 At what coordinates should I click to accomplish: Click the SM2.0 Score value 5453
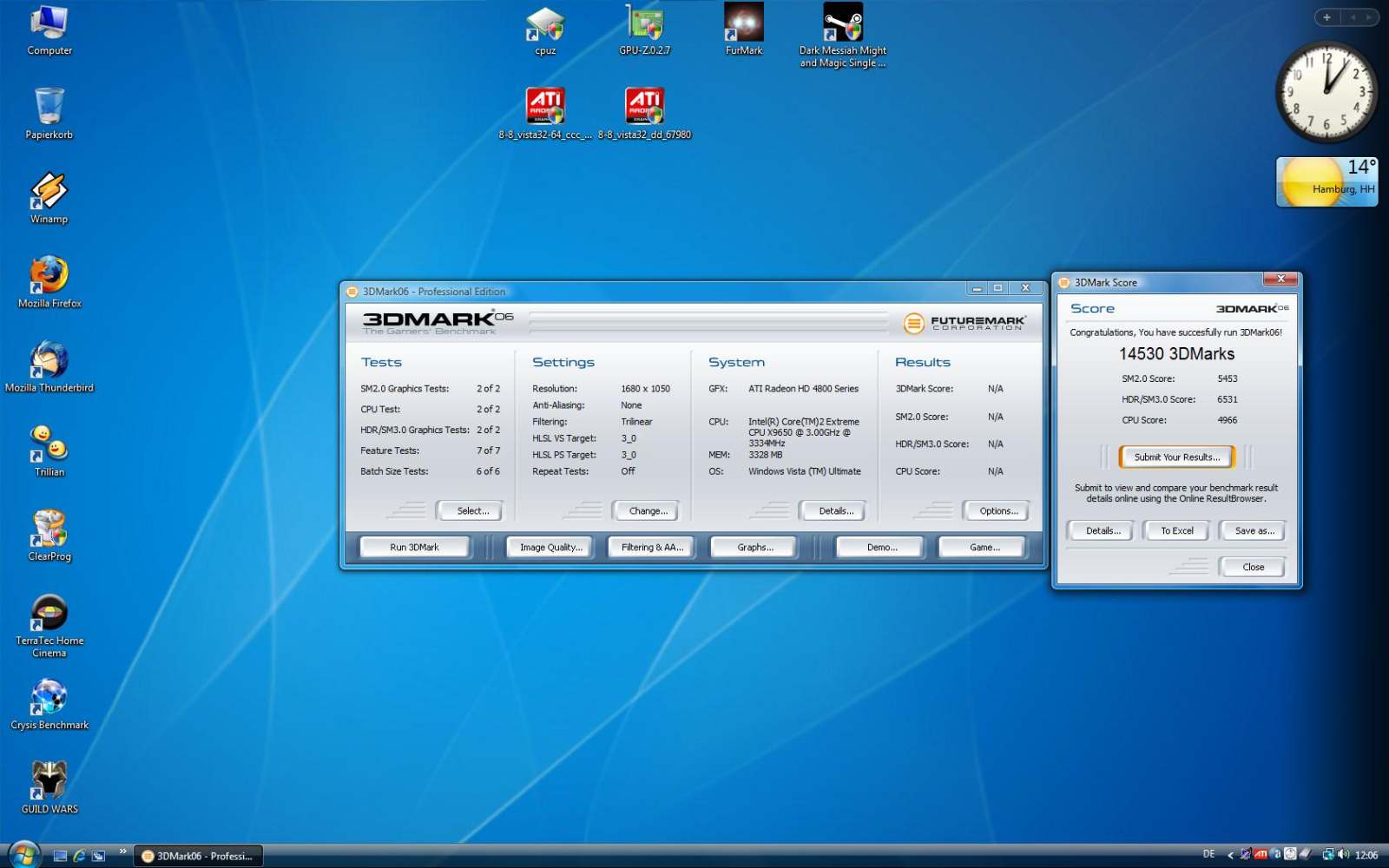1227,378
